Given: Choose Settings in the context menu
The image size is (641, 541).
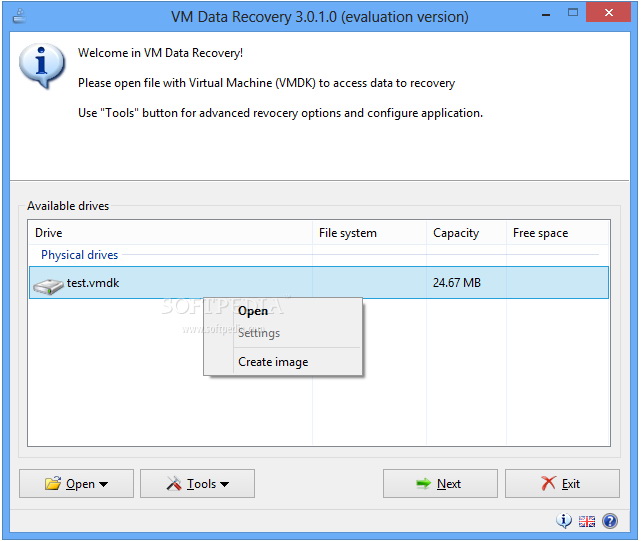Looking at the screenshot, I should [283, 333].
